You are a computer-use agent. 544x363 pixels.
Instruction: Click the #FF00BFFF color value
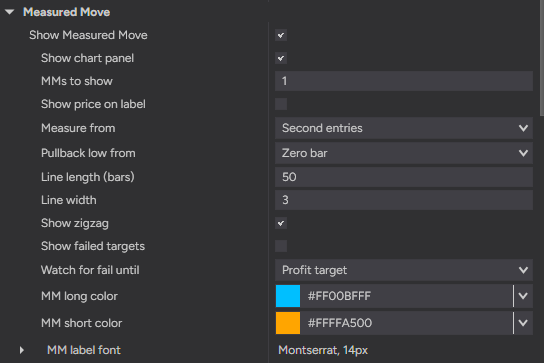[x=339, y=296]
